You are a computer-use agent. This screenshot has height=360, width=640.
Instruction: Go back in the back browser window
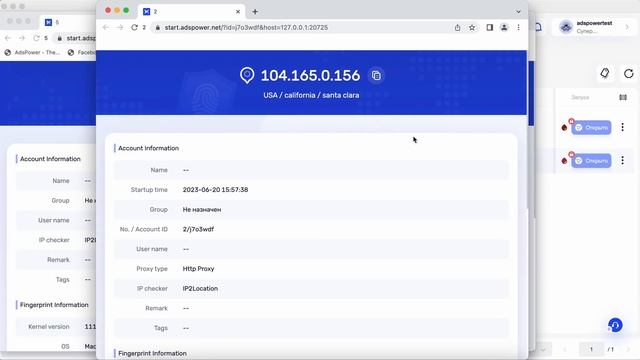(8, 38)
